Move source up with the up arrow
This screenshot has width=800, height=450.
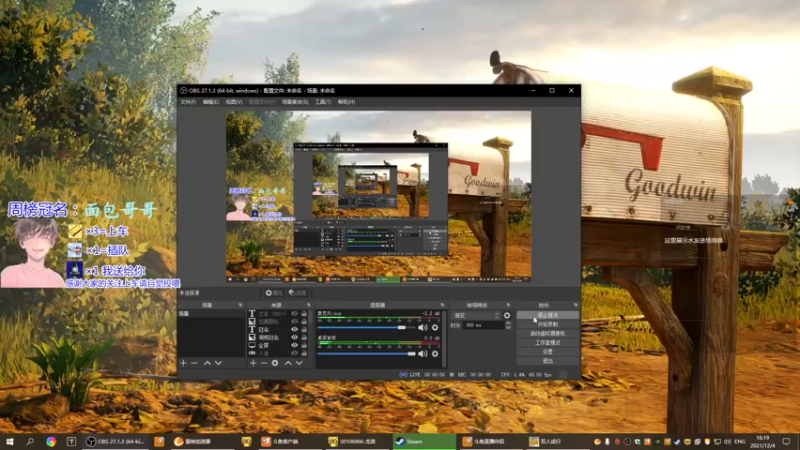tap(288, 363)
